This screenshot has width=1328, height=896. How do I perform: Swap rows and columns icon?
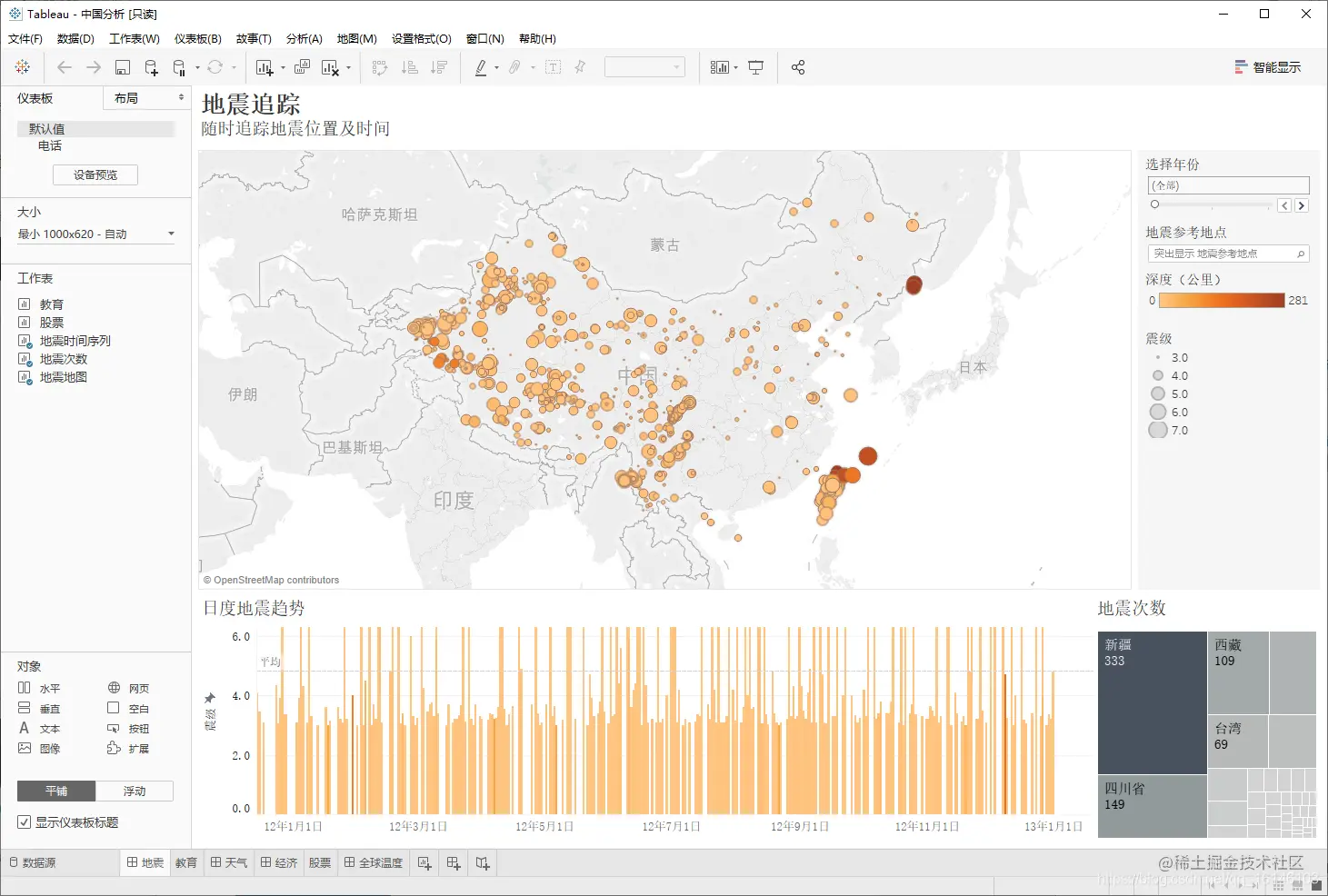coord(380,67)
